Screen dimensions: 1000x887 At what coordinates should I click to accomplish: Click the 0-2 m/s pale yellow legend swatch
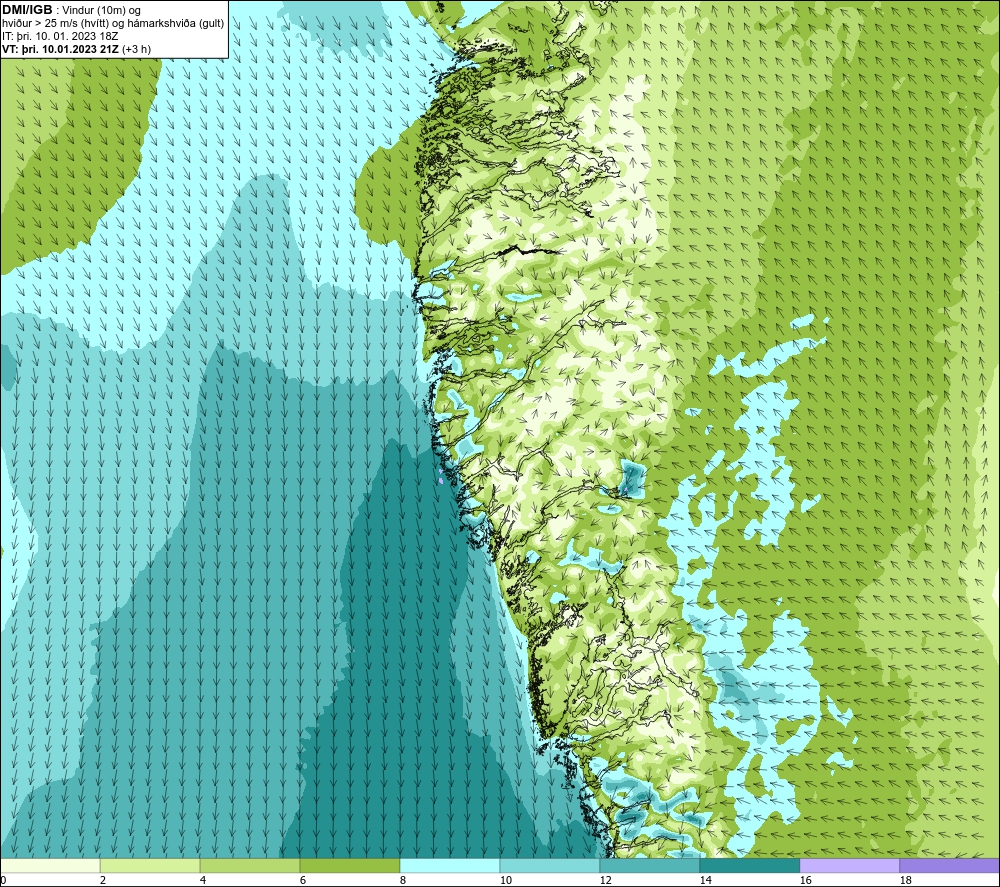coord(50,865)
